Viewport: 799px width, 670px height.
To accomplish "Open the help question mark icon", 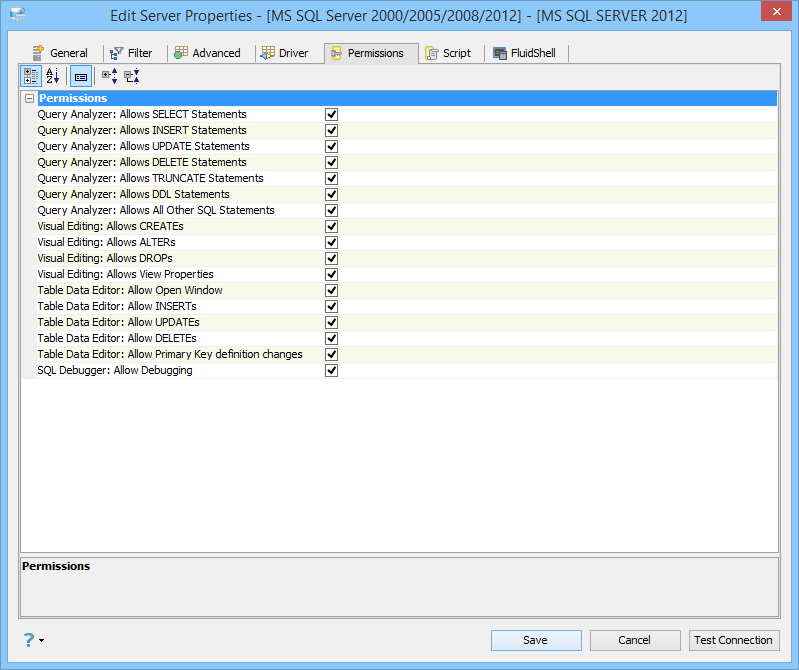I will pos(29,640).
